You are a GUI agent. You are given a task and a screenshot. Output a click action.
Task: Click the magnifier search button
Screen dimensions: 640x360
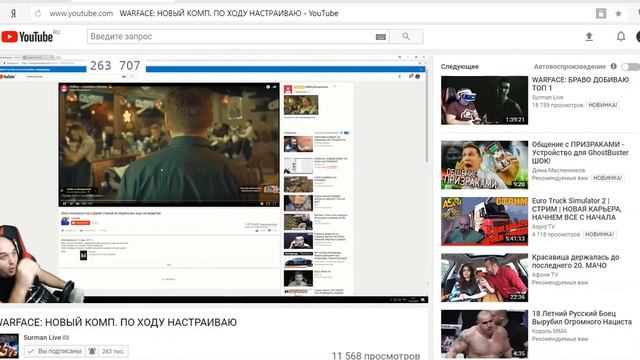(x=406, y=36)
